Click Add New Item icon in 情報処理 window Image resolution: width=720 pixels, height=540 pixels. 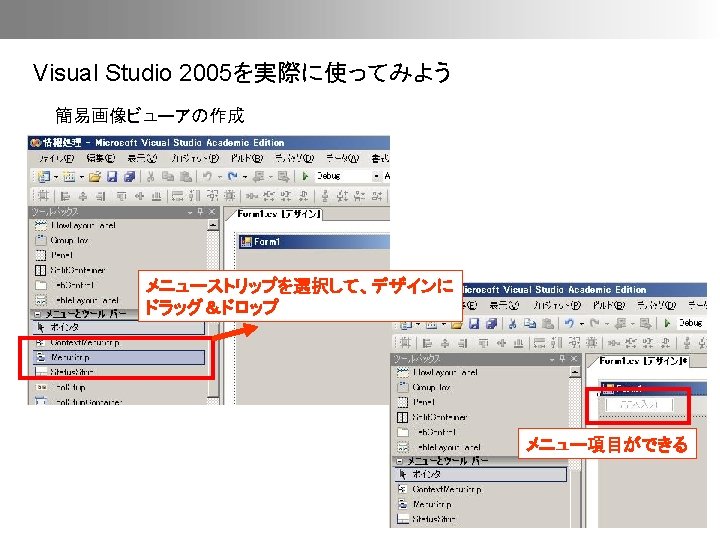[68, 176]
